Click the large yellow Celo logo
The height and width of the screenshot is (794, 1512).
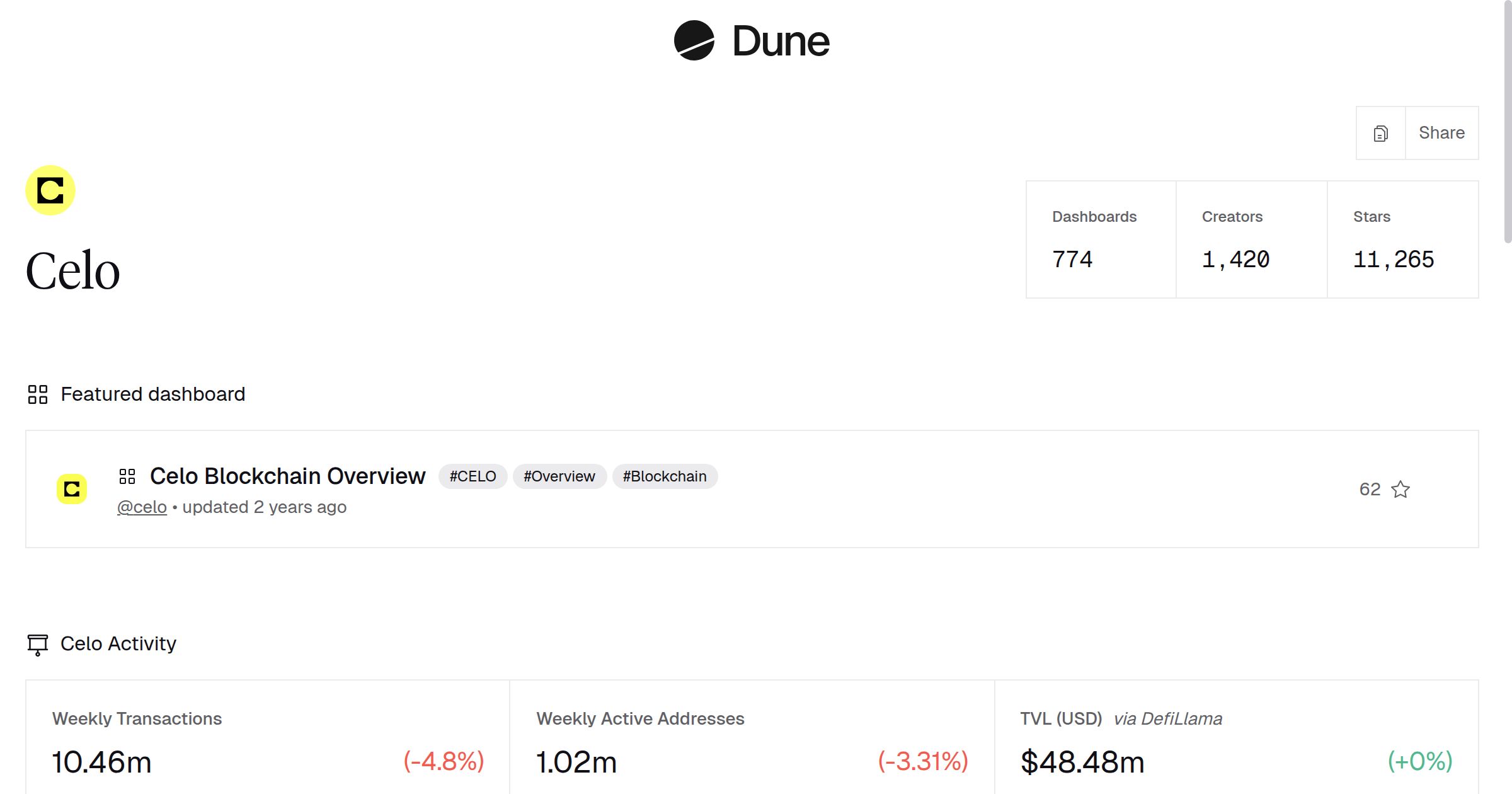tap(50, 190)
